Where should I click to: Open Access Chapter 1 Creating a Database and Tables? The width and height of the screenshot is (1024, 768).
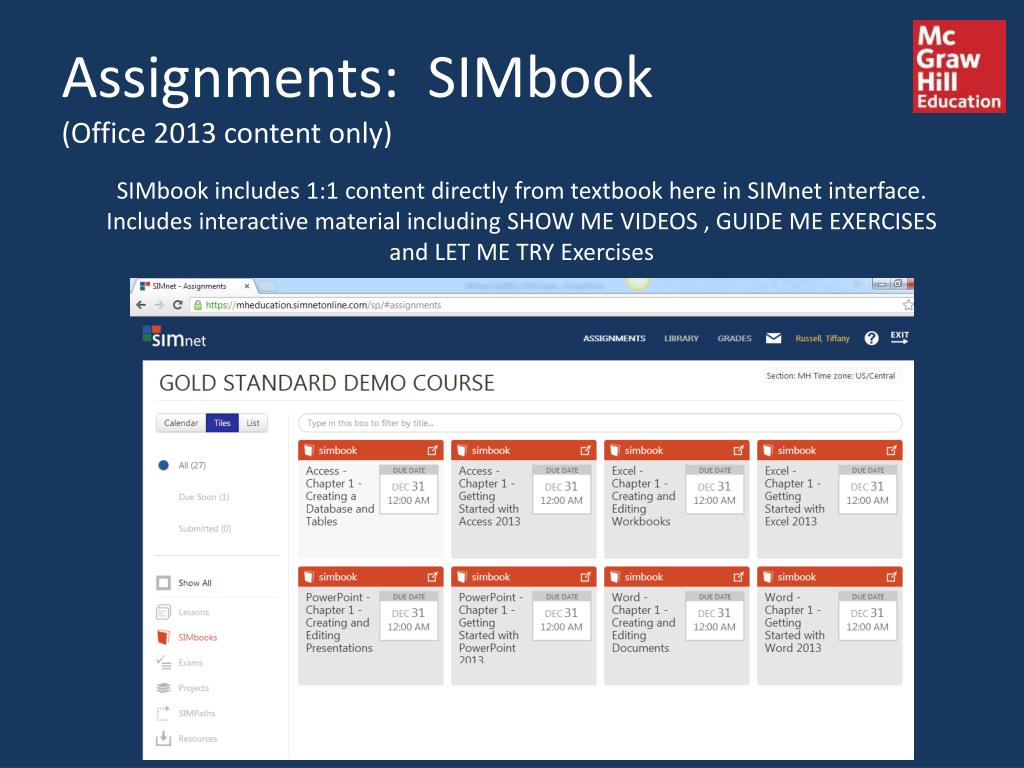pos(340,496)
